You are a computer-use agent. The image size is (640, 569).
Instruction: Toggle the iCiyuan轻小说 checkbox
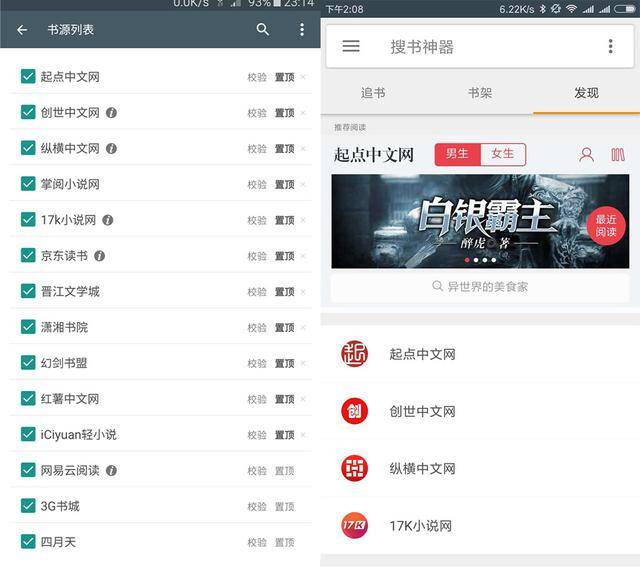(28, 434)
